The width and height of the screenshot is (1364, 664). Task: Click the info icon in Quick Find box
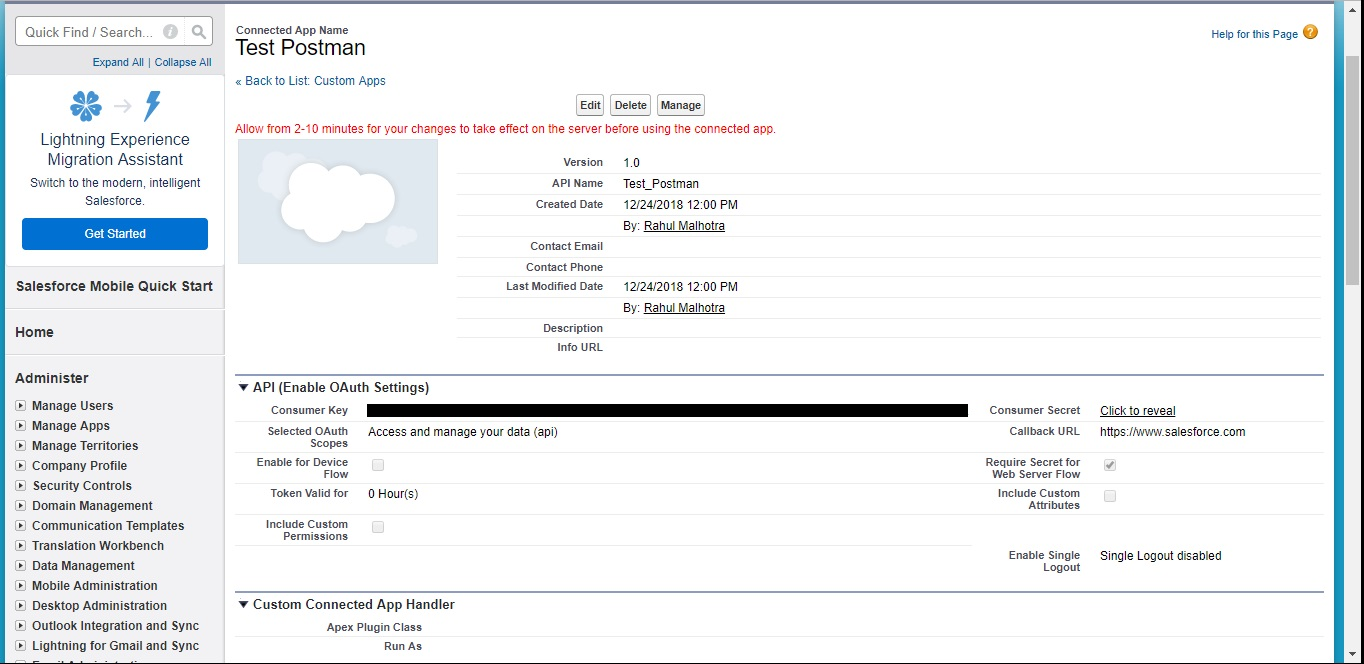pos(171,32)
